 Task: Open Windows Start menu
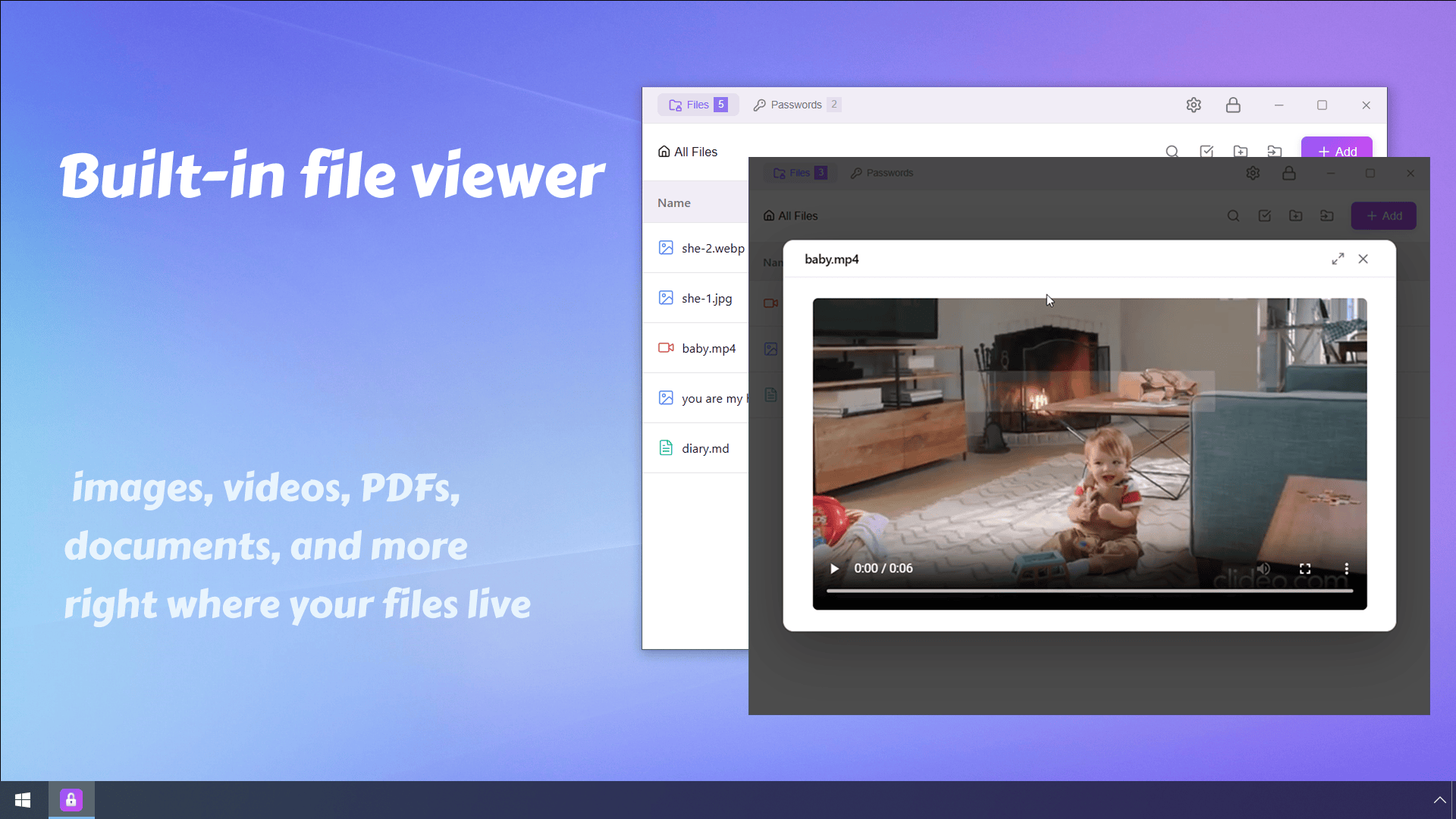[x=23, y=800]
